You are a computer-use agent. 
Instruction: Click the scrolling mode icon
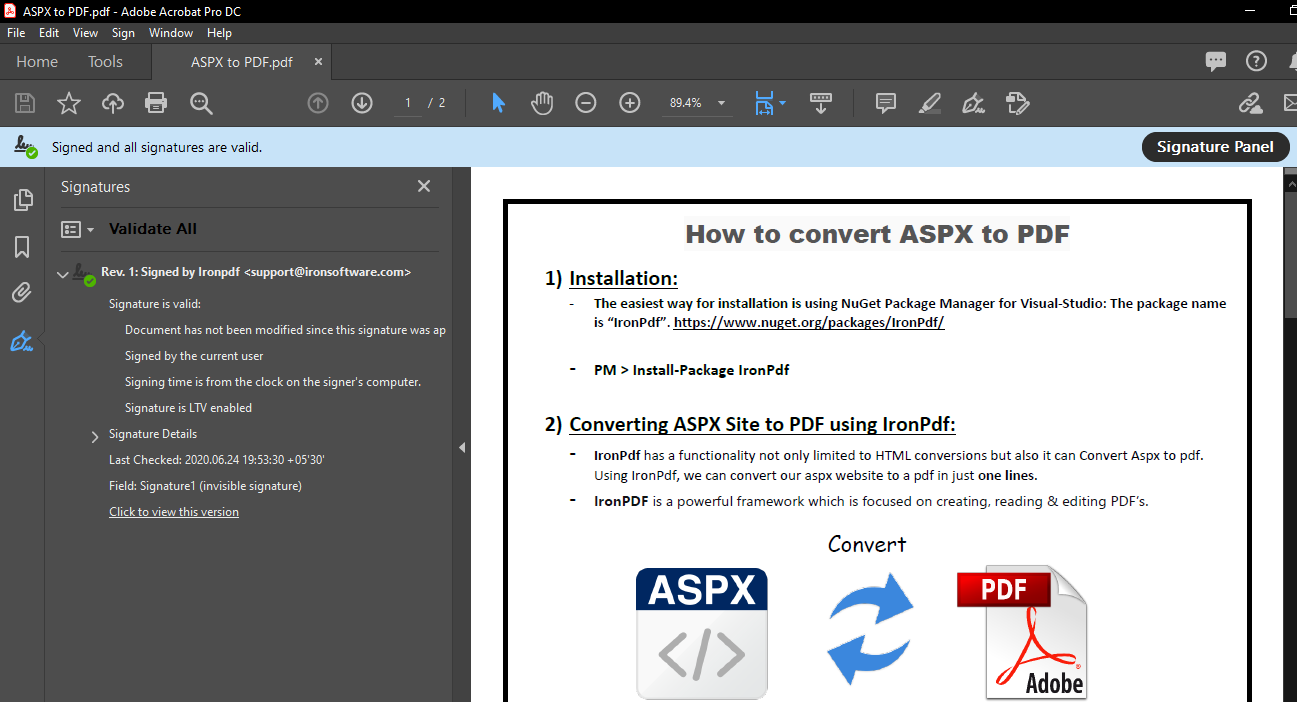[821, 103]
